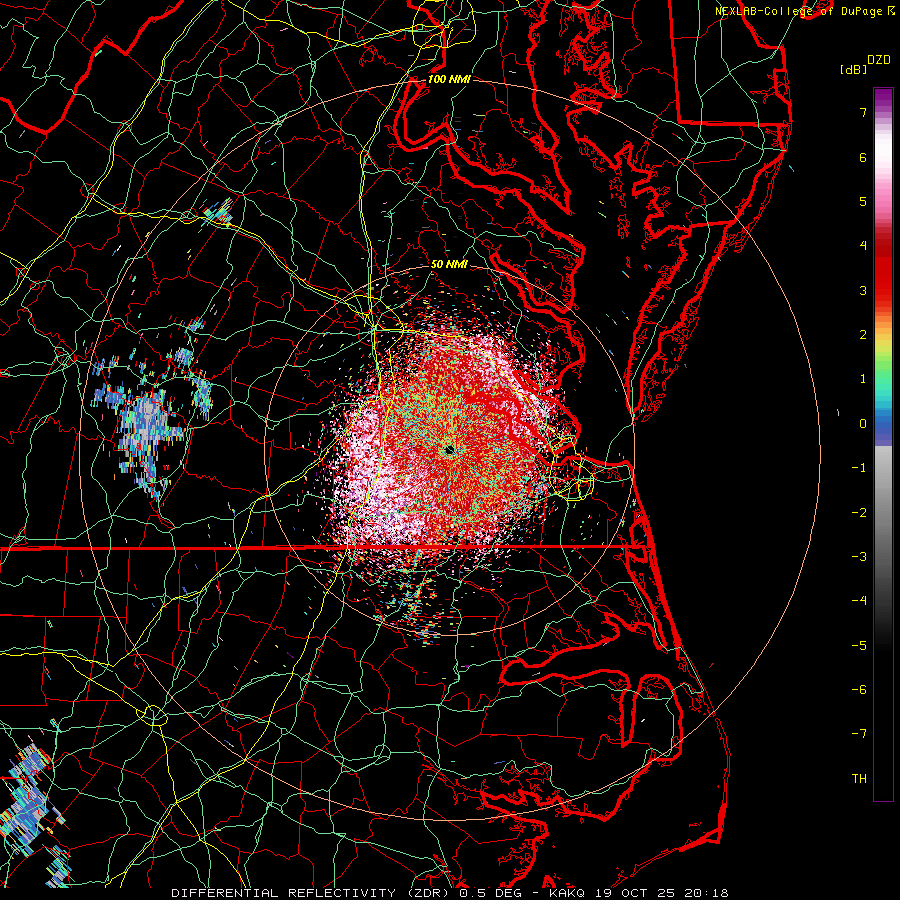The width and height of the screenshot is (900, 900).
Task: Click the radar site center marker
Action: pos(449,450)
